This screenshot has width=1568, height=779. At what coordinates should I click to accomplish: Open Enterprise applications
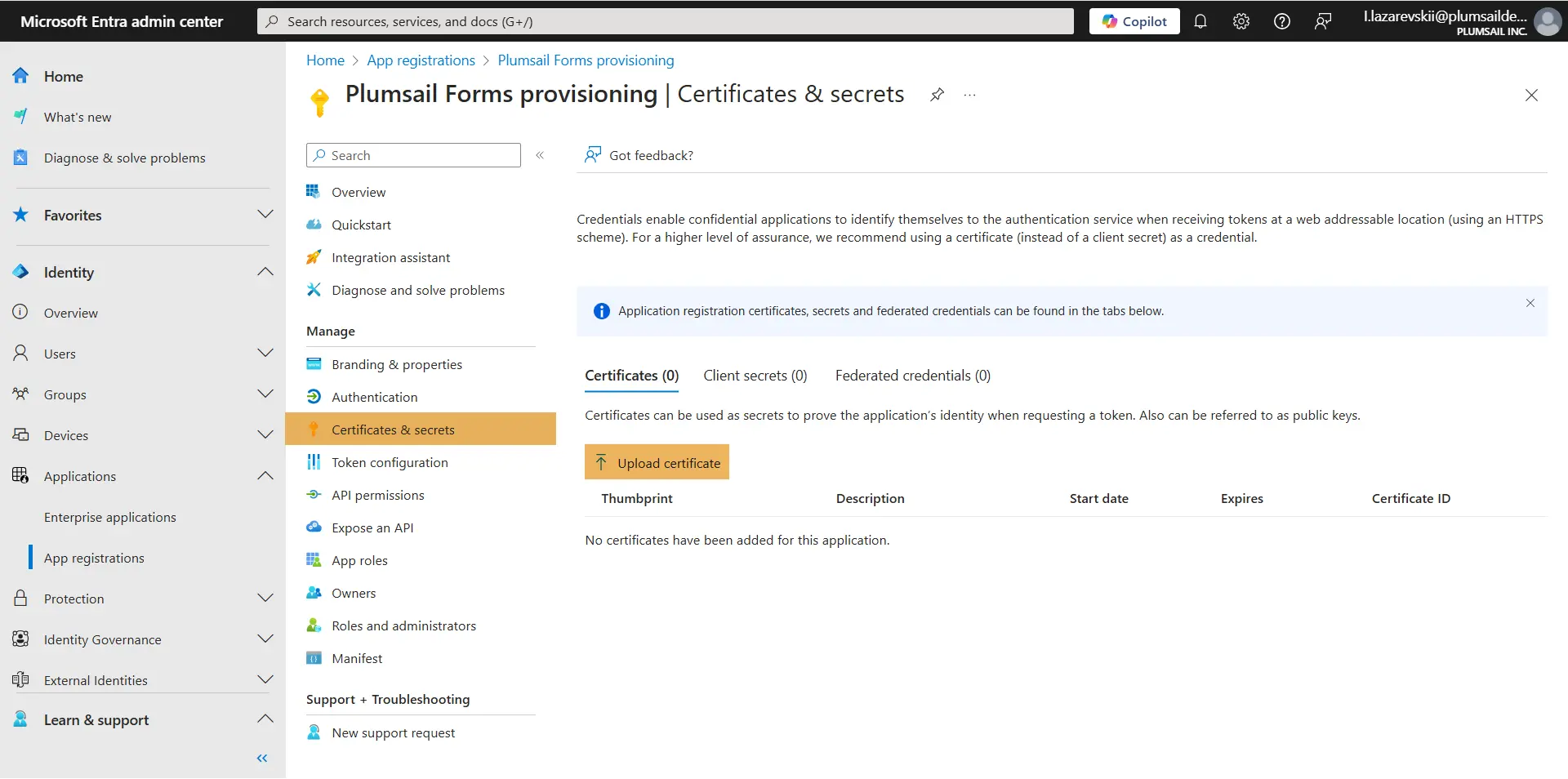click(110, 517)
